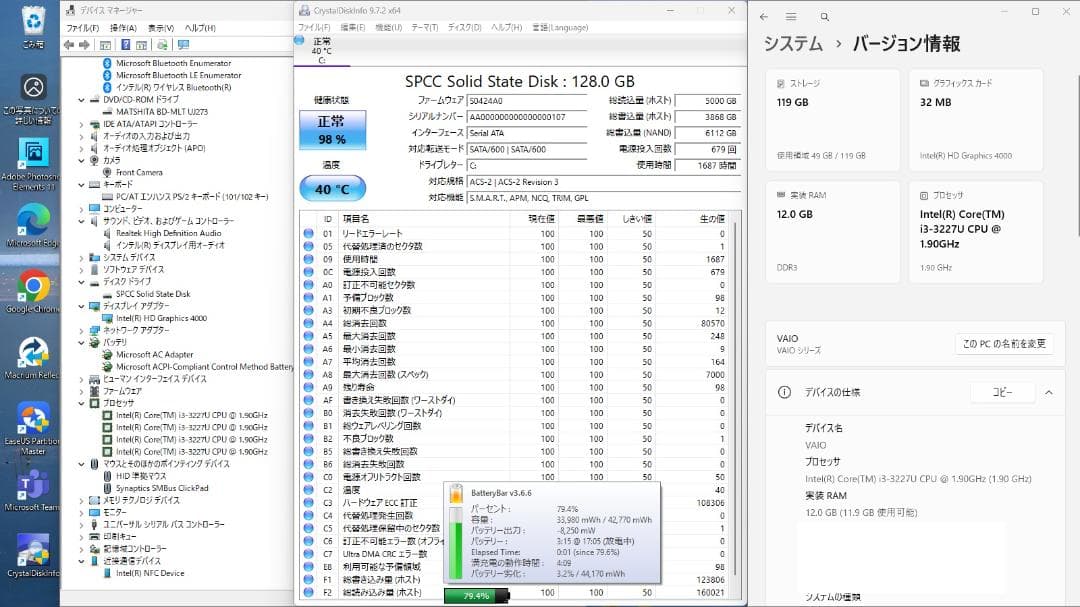Screen dimensions: 1080x607
Task: Click the C: drive health icon below the menu bar
Action: pos(300,42)
